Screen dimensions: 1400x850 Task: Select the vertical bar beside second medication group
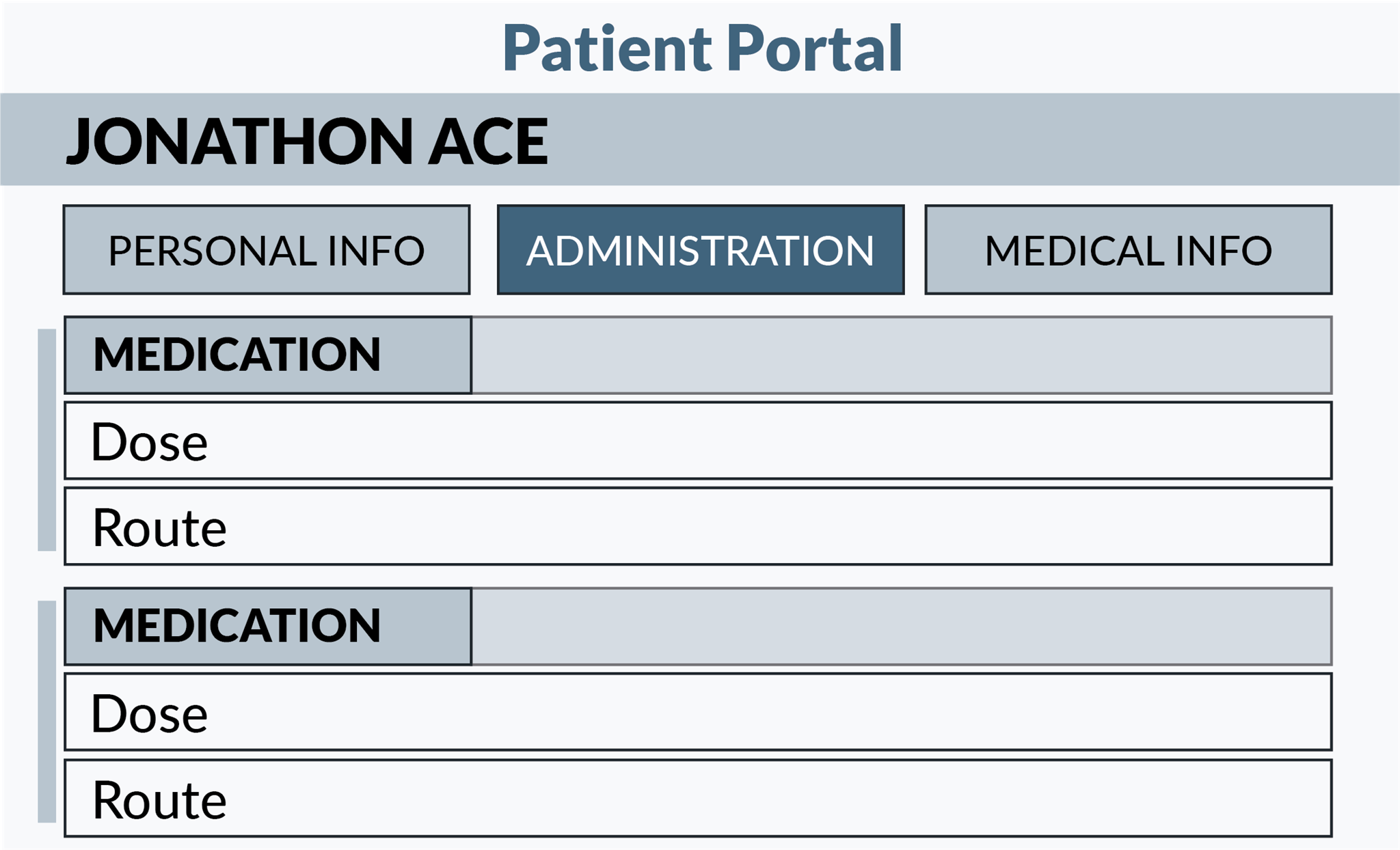click(46, 711)
